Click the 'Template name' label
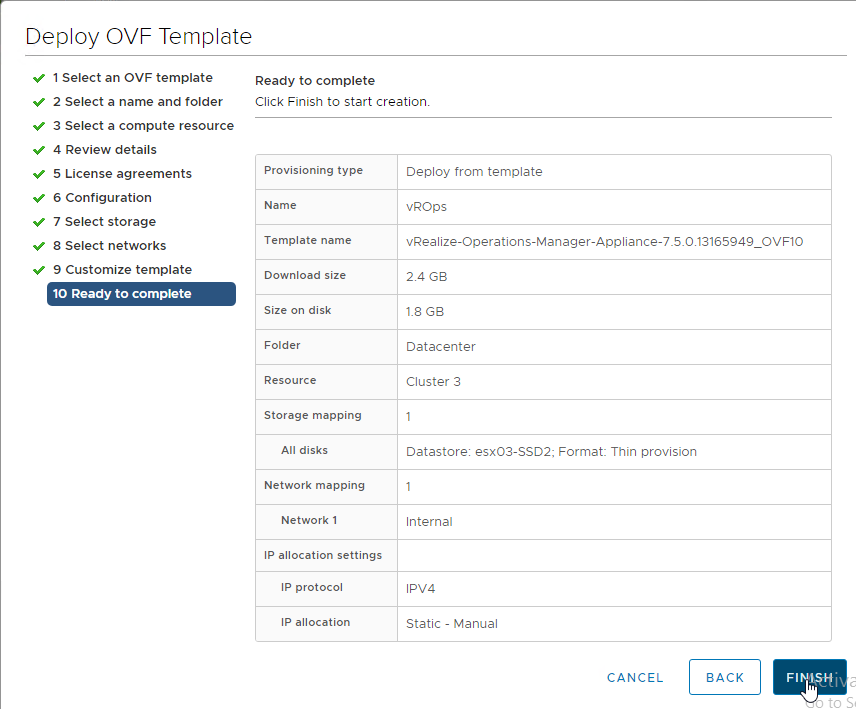The height and width of the screenshot is (709, 856). (x=307, y=240)
